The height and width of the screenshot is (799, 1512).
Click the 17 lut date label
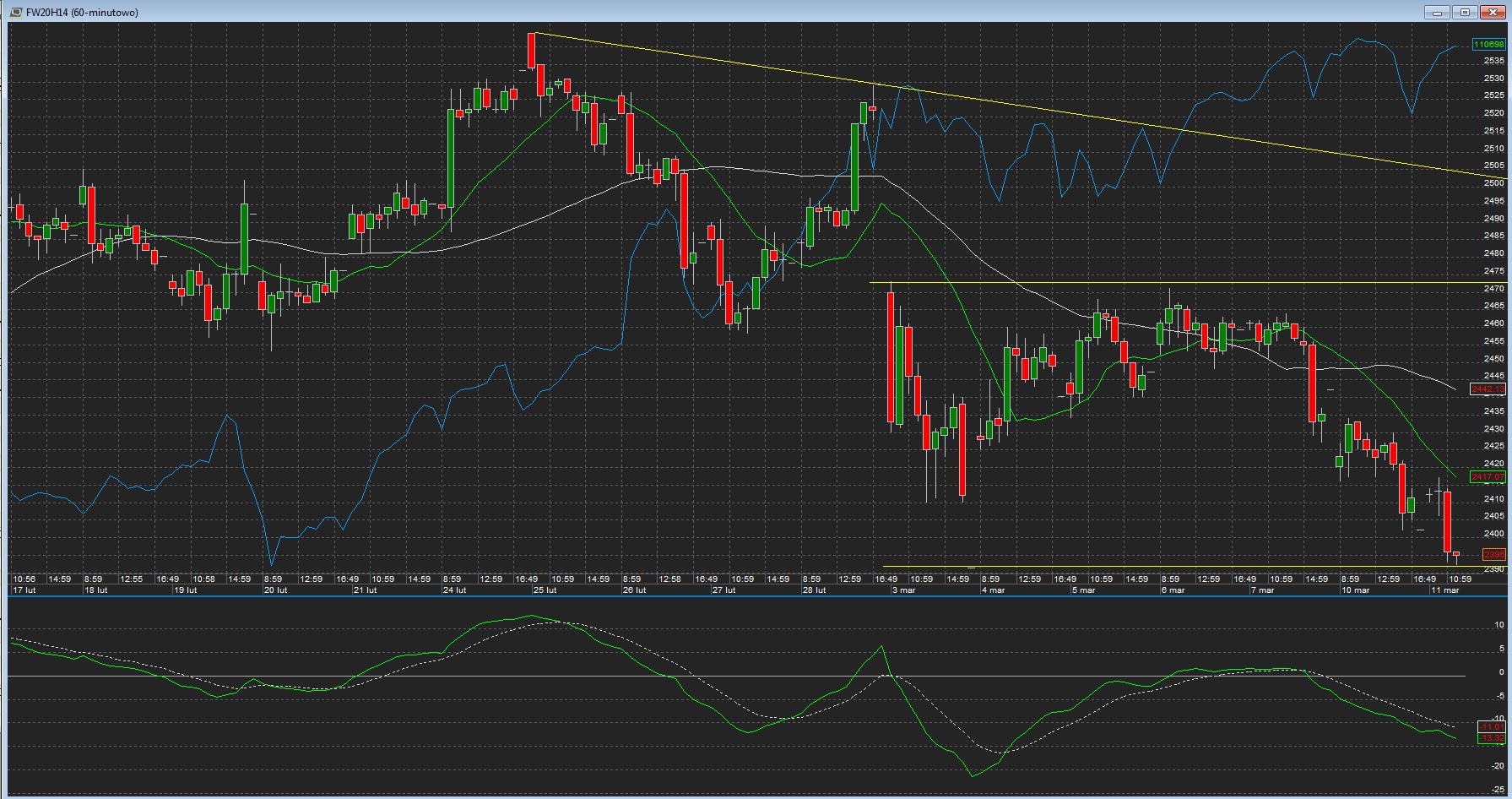pos(24,590)
